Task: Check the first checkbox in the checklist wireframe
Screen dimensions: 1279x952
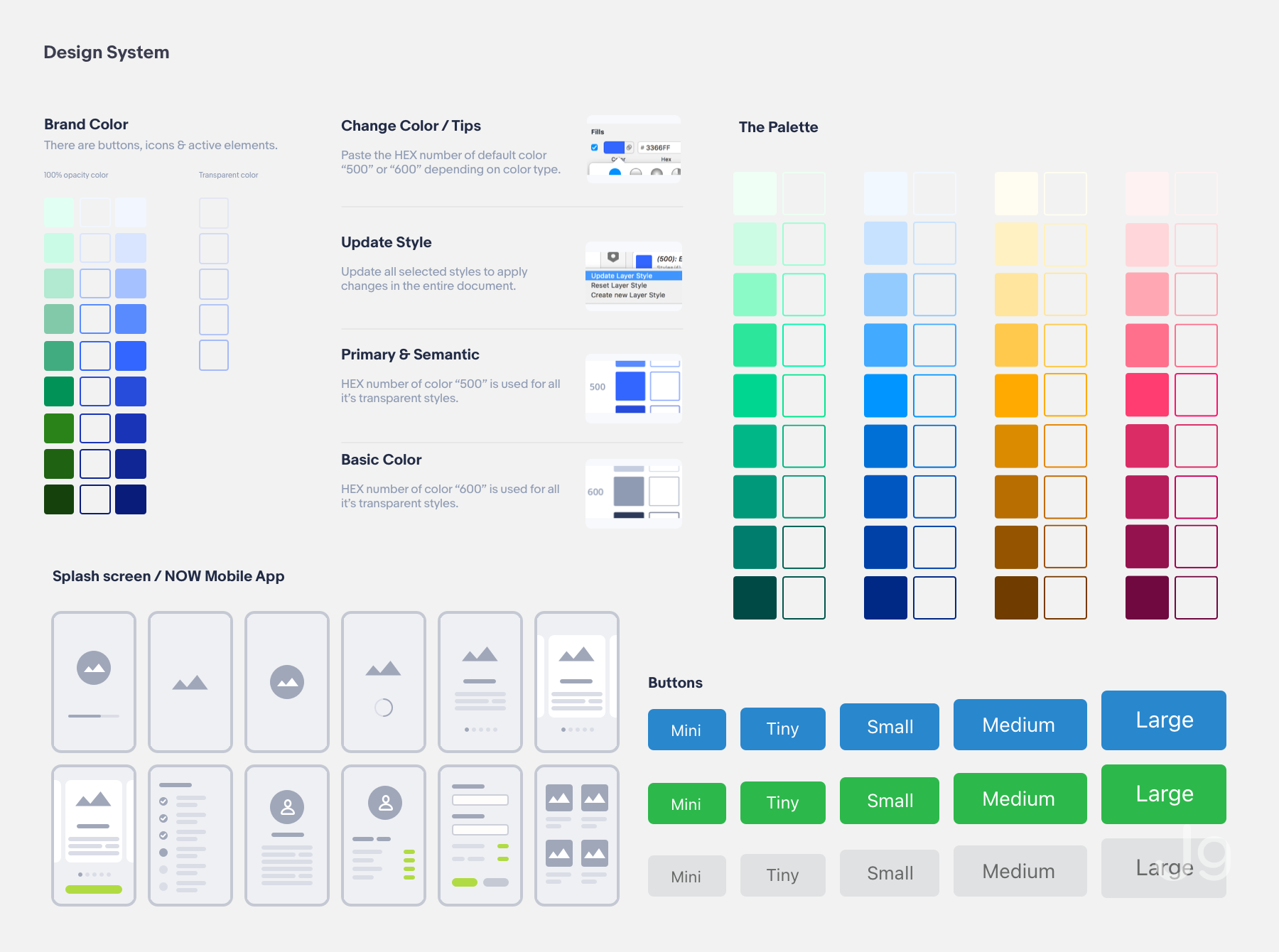Action: pyautogui.click(x=163, y=801)
